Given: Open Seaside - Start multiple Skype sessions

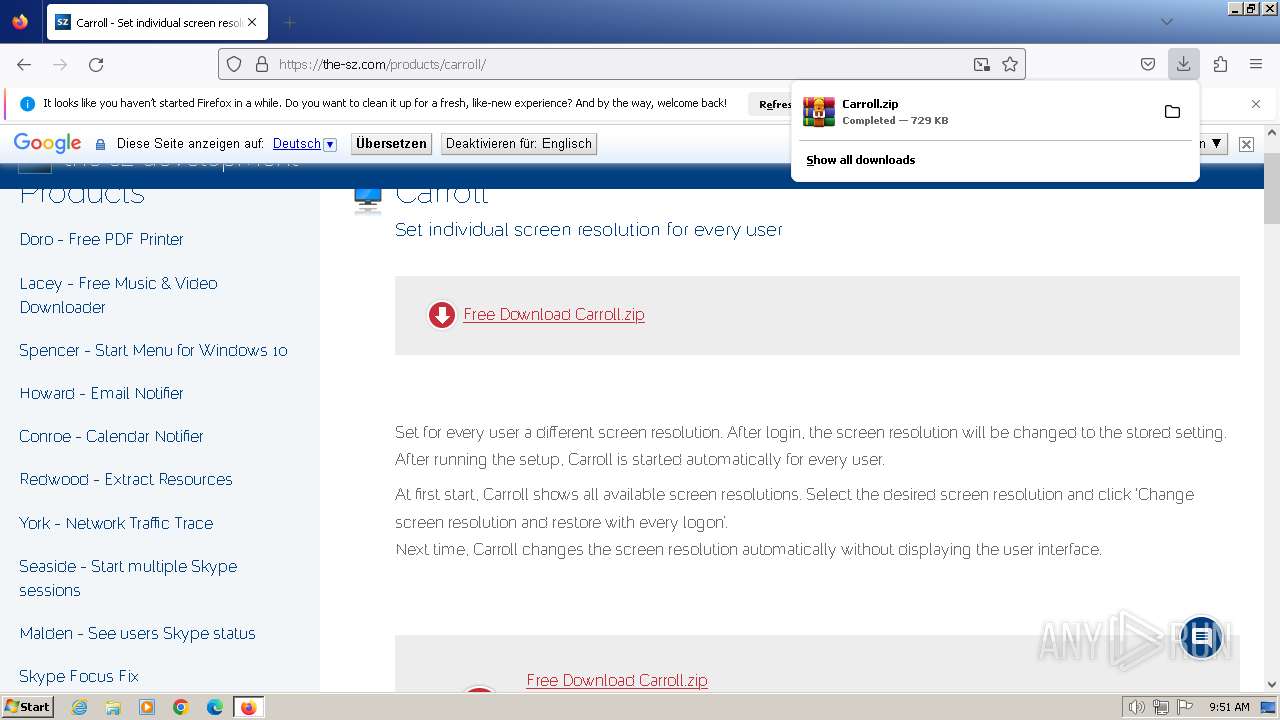Looking at the screenshot, I should tap(128, 578).
